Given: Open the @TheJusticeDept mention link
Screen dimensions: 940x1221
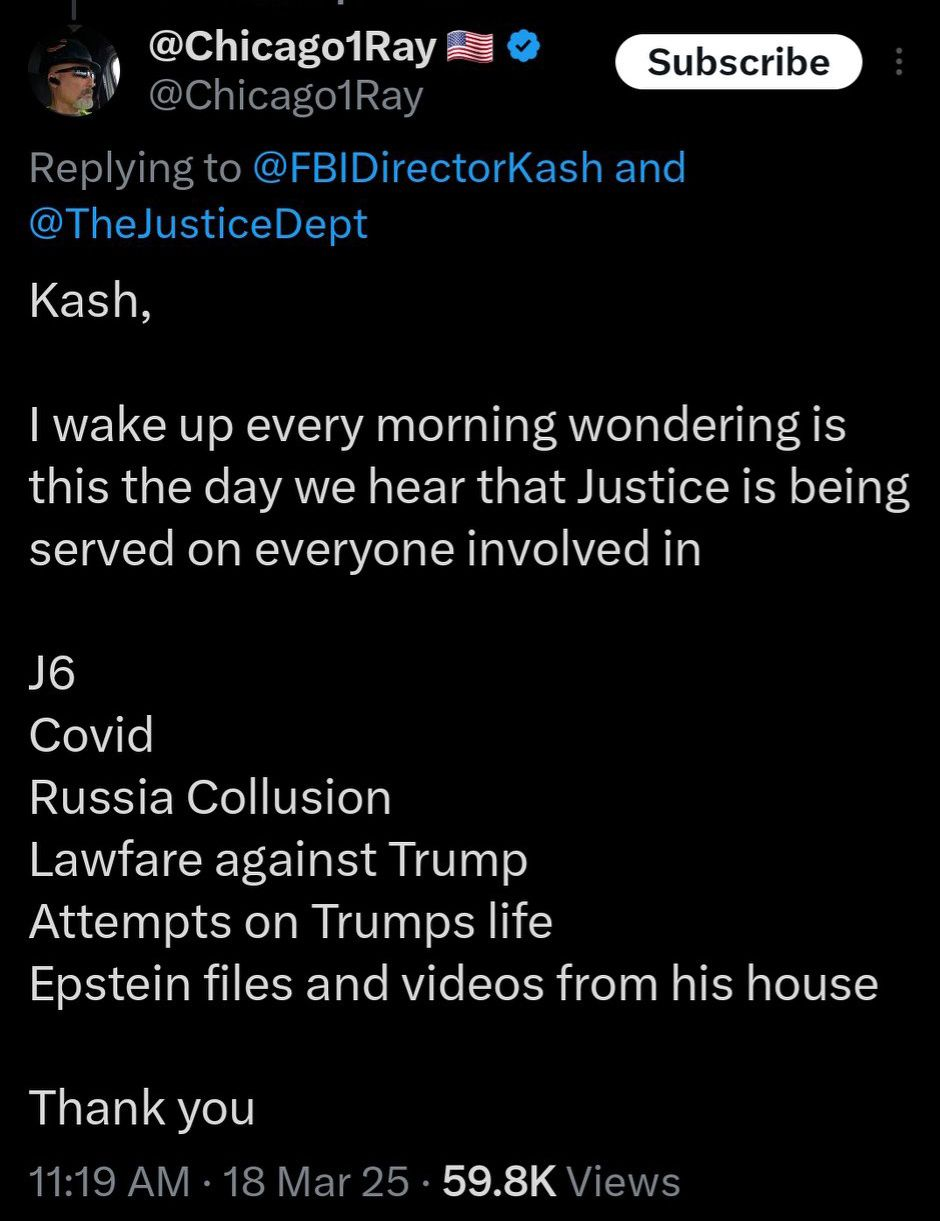Looking at the screenshot, I should 199,222.
